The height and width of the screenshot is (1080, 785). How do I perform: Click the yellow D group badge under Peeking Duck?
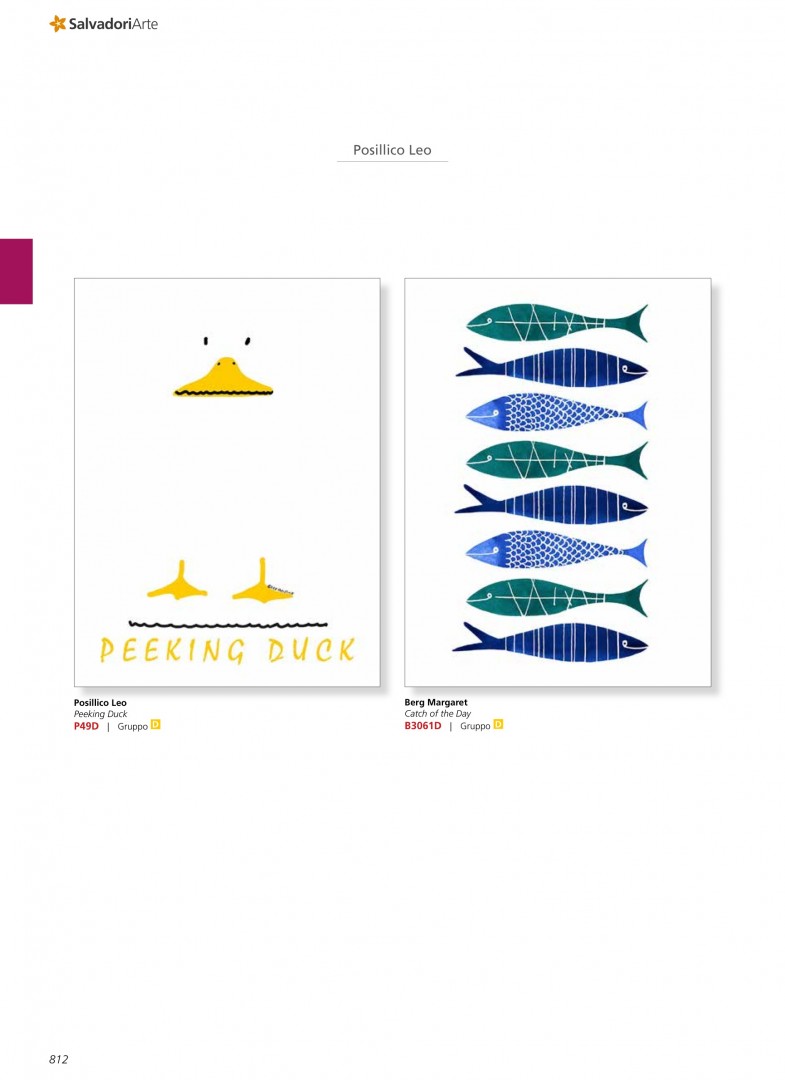tap(156, 725)
